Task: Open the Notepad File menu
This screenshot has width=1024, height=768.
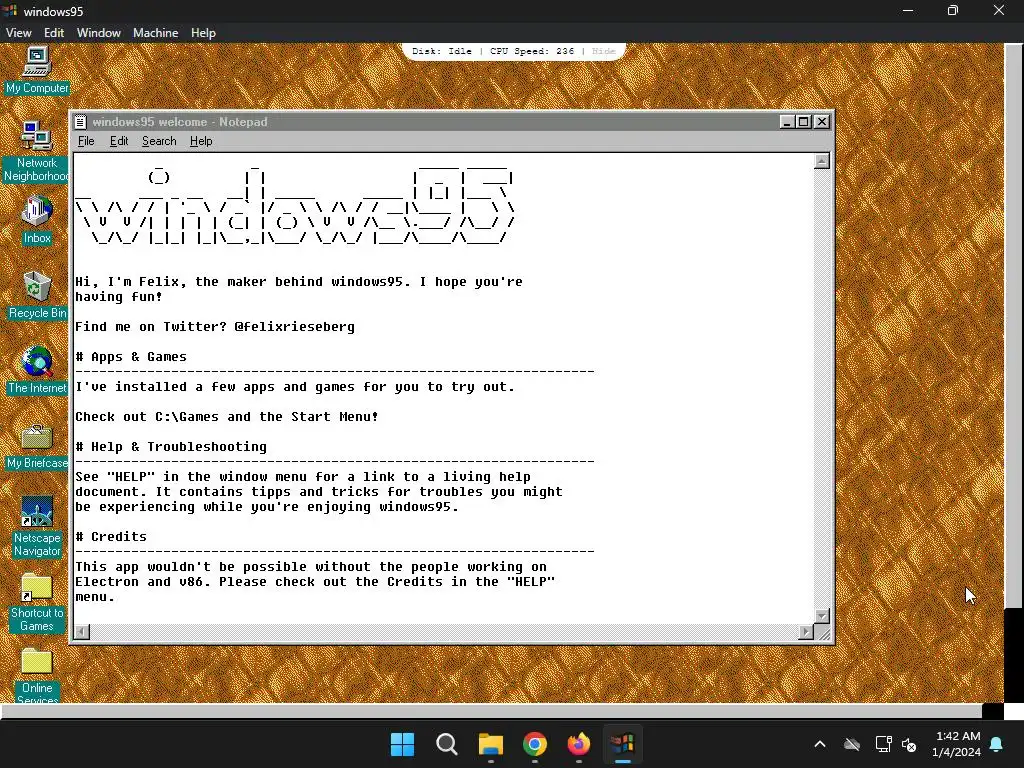Action: coord(86,141)
